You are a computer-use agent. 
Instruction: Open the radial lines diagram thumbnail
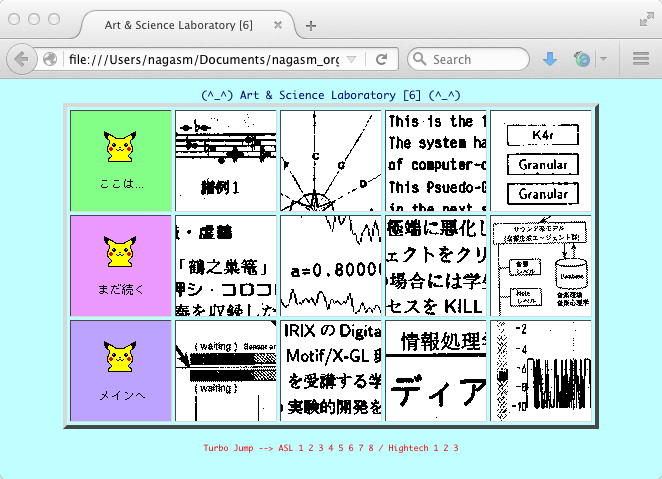331,161
